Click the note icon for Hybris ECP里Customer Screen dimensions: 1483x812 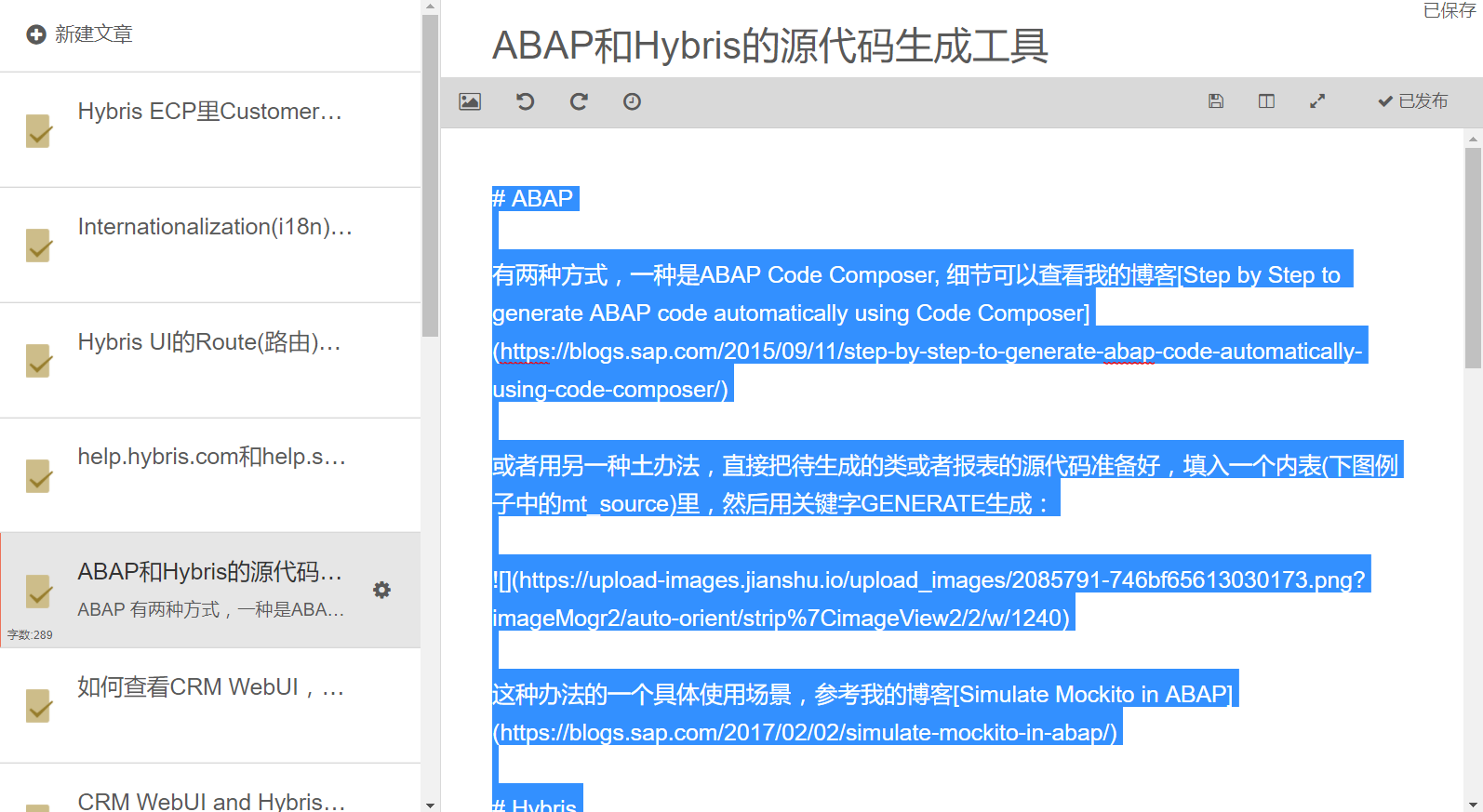pos(39,131)
